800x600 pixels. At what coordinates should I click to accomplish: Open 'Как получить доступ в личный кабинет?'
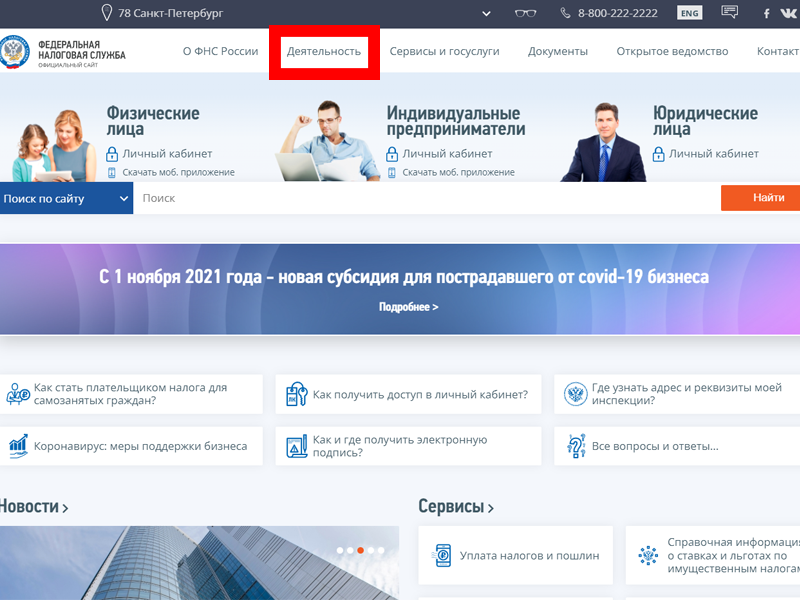420,394
